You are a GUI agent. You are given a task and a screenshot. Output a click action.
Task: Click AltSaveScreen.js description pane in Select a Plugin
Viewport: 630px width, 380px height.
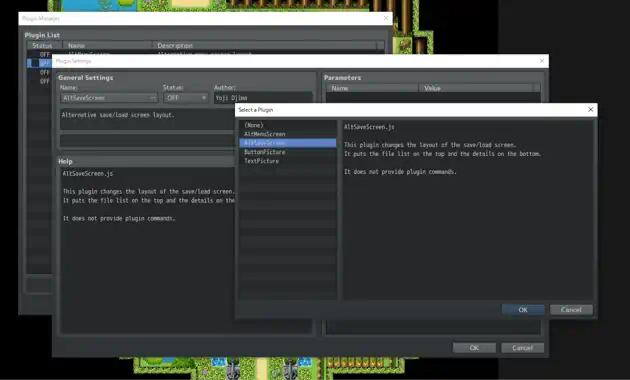468,210
